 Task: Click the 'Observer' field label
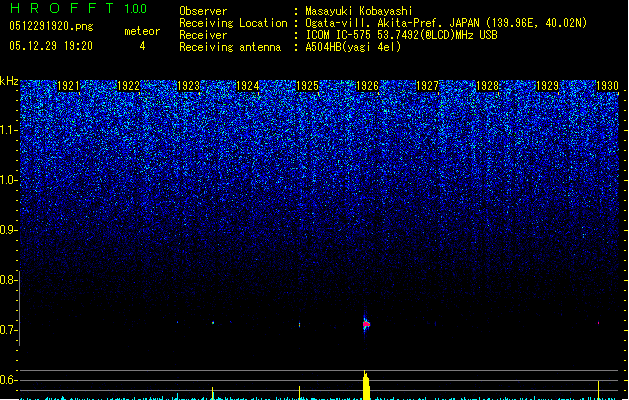pyautogui.click(x=203, y=11)
